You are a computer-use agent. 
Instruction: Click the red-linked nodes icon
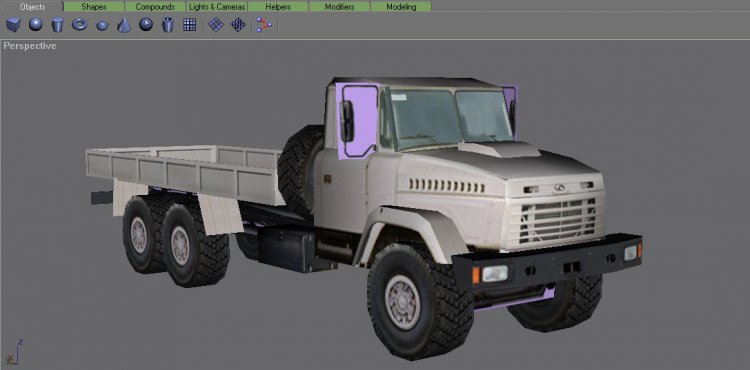264,24
